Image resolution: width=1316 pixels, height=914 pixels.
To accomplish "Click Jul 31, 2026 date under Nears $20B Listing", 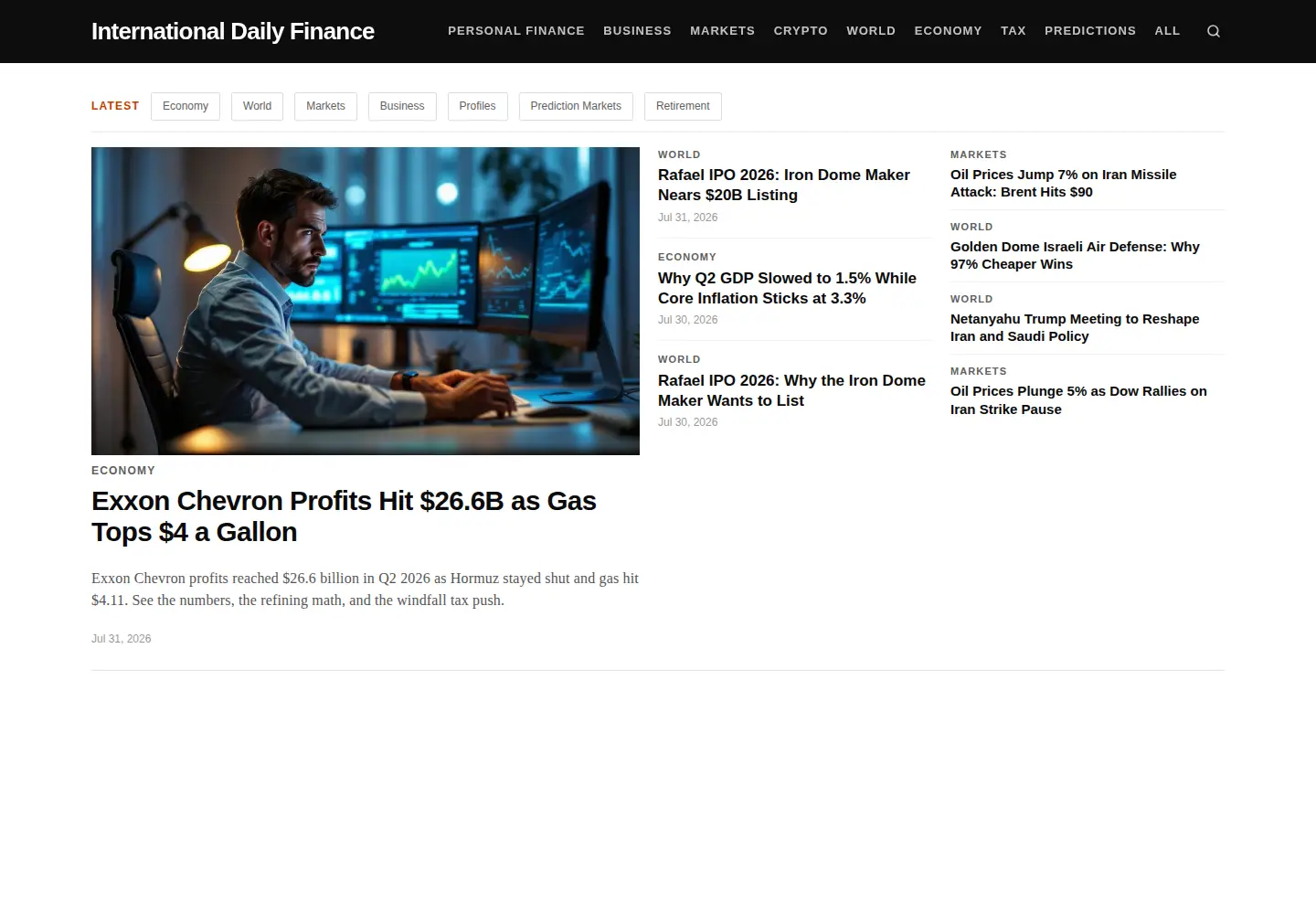I will click(688, 218).
